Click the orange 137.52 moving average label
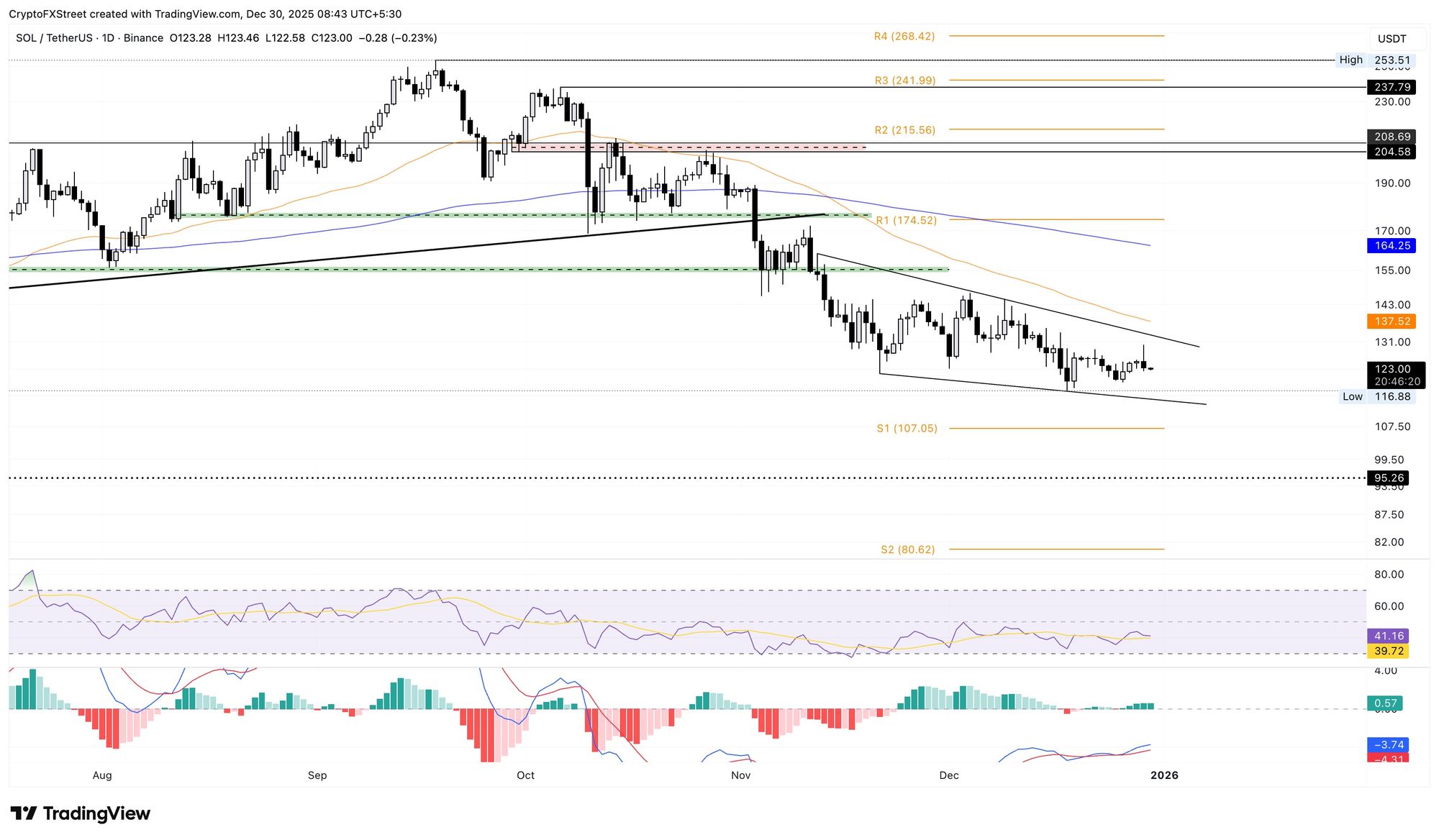 click(x=1391, y=321)
